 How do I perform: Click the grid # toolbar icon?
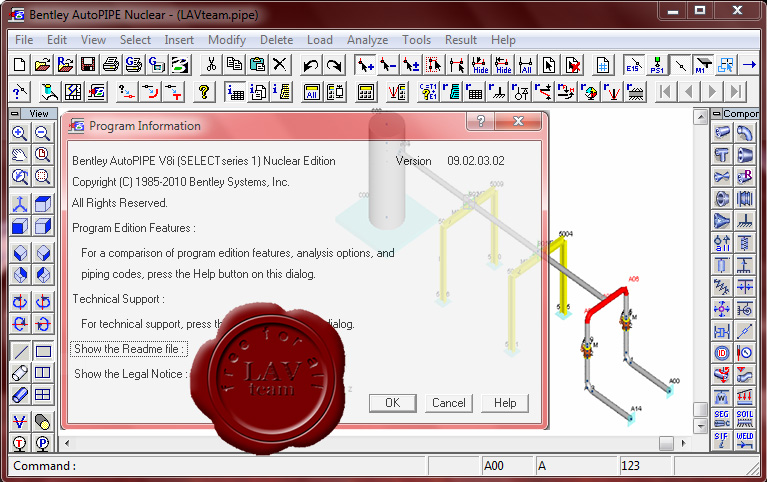point(603,65)
